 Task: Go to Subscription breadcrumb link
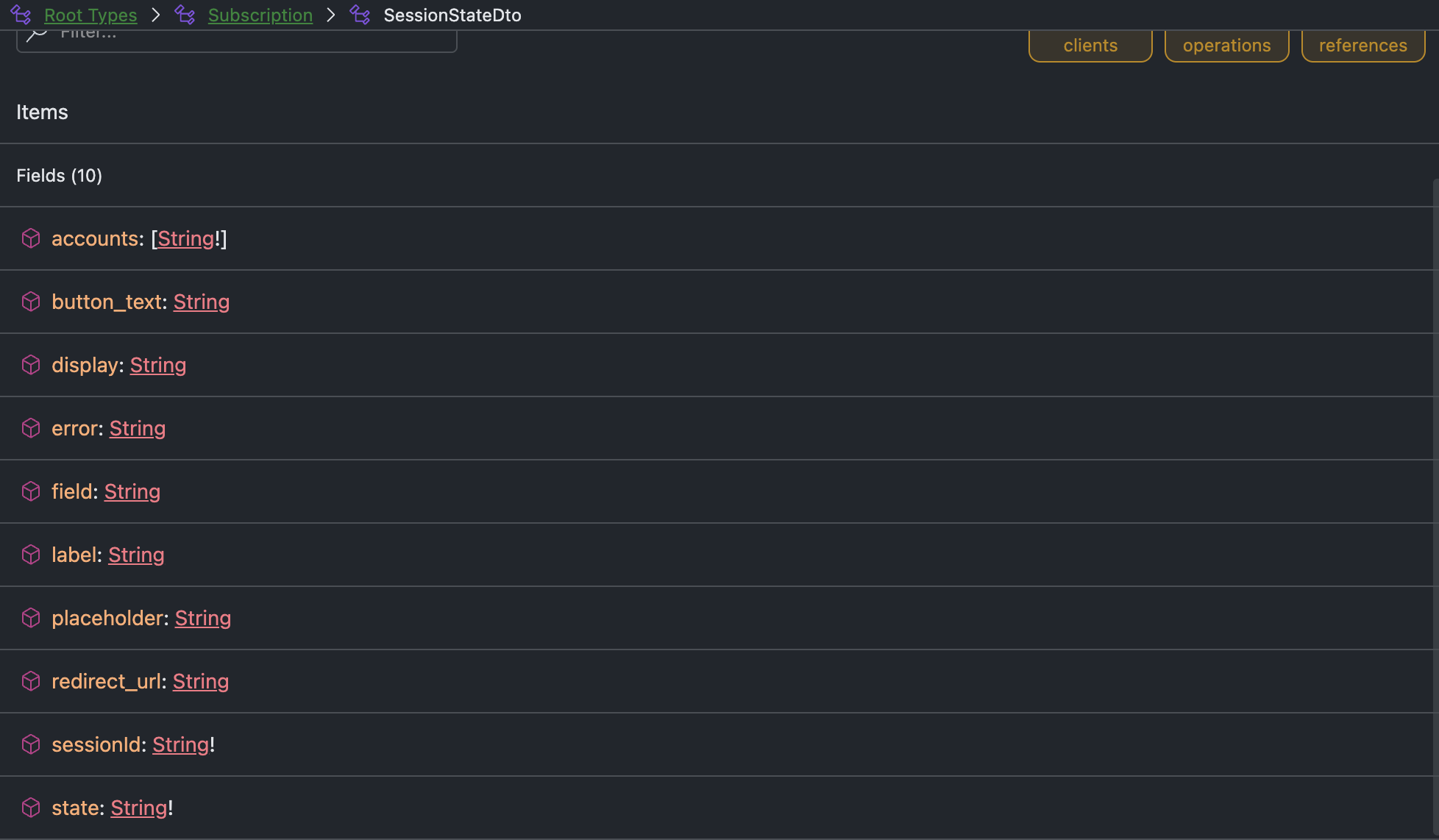tap(260, 15)
